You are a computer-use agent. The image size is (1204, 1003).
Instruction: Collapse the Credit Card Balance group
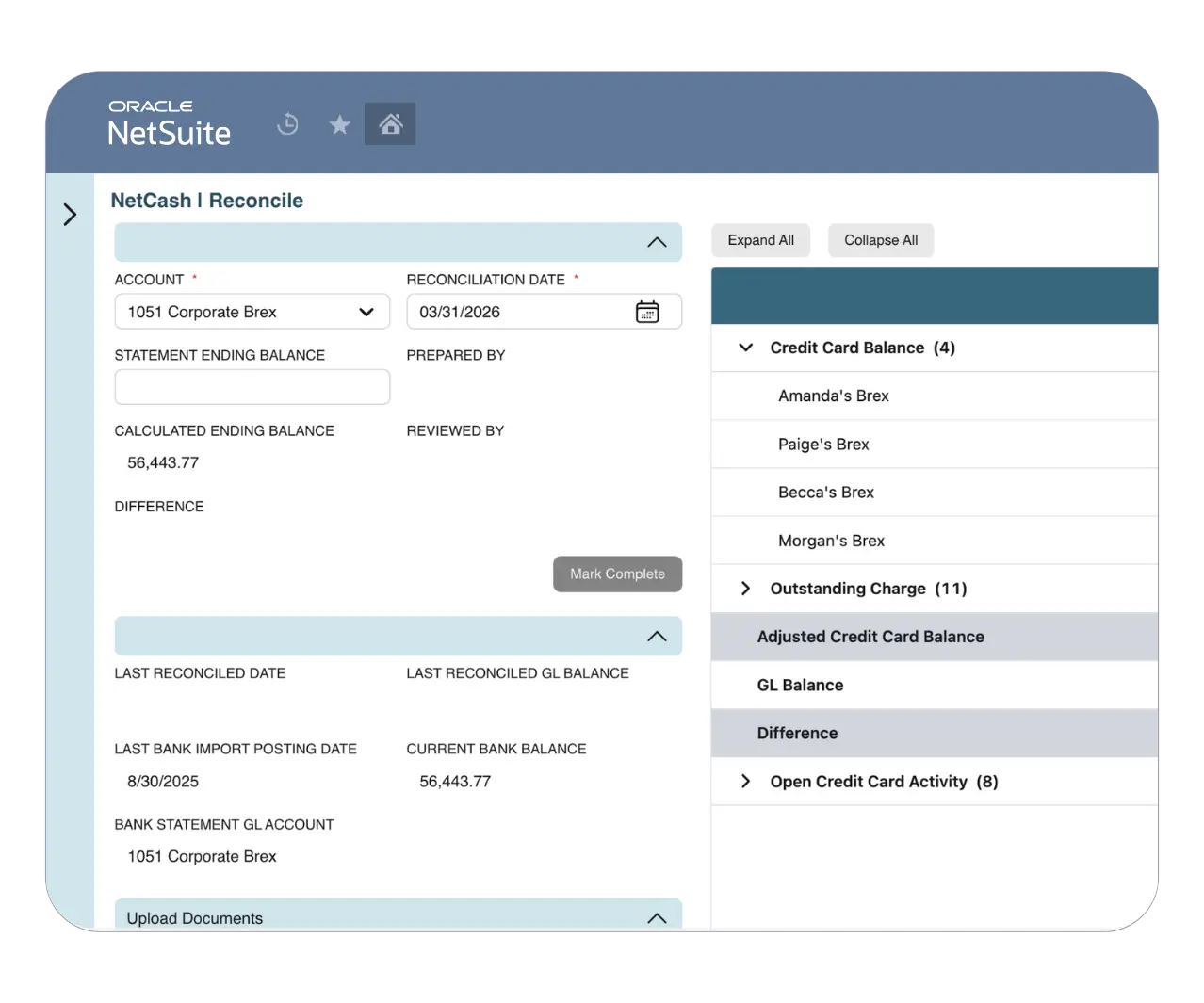tap(746, 348)
